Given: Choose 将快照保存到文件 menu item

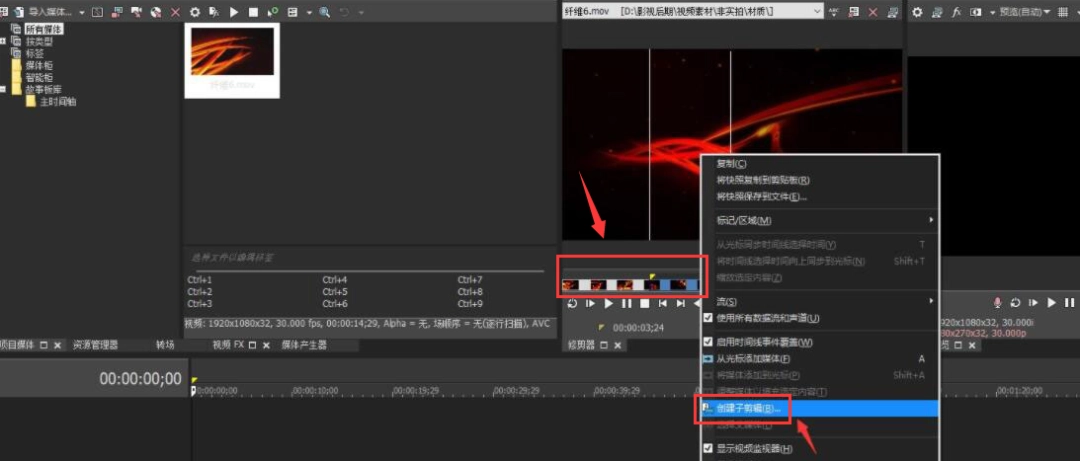Looking at the screenshot, I should (820, 197).
